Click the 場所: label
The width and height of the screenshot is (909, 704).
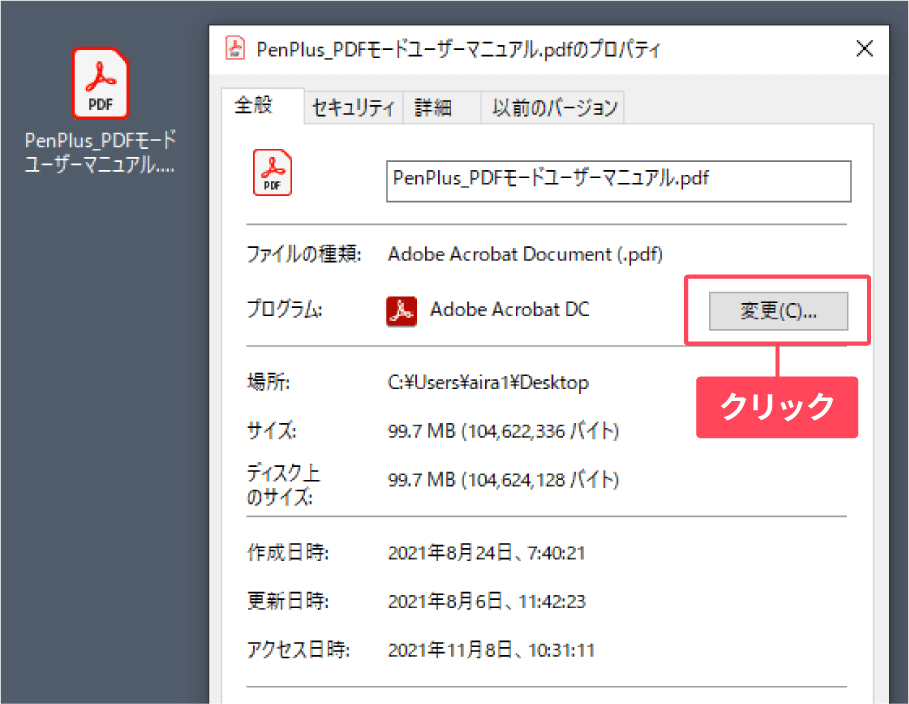268,383
